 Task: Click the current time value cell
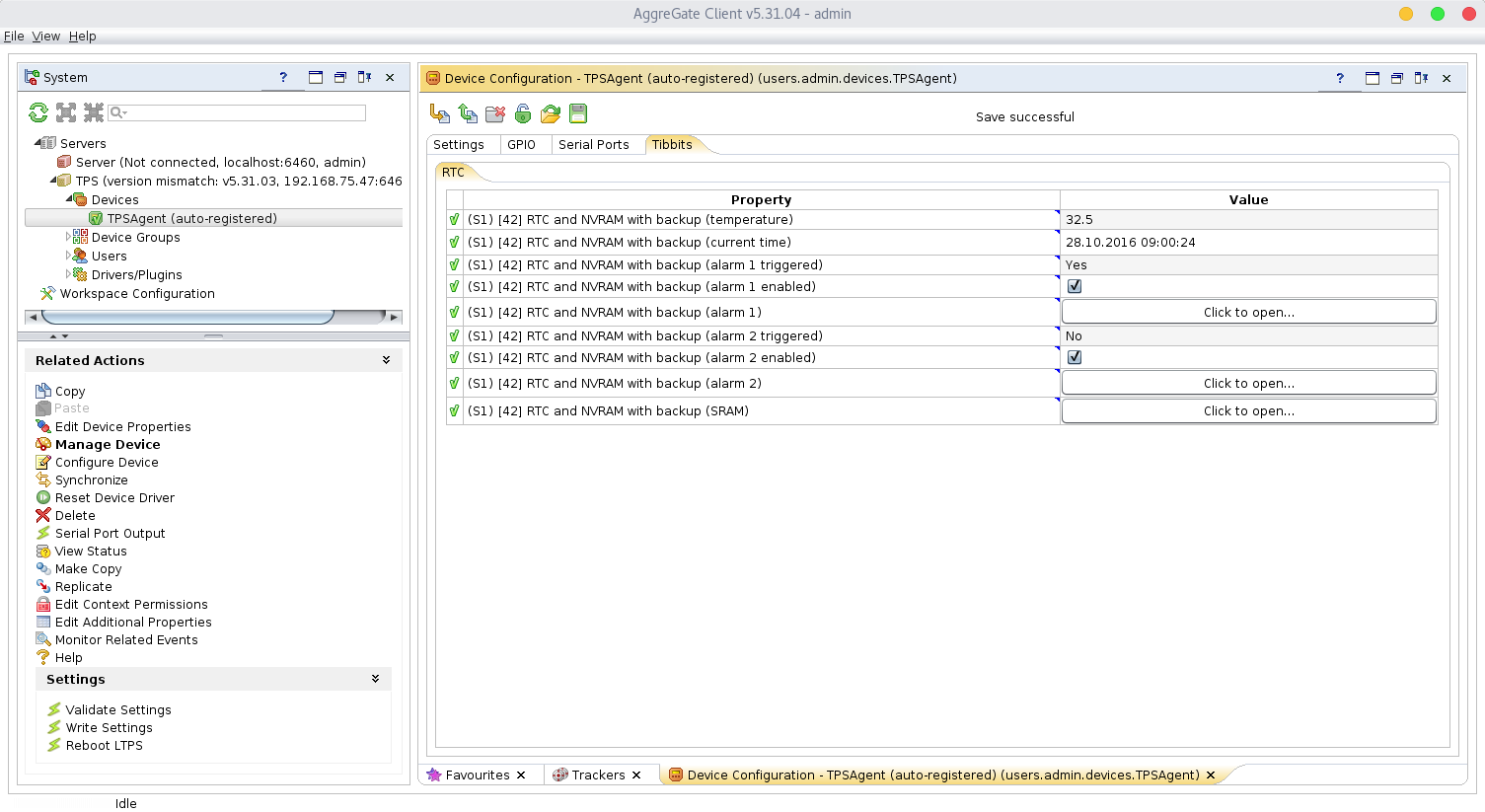[1248, 242]
